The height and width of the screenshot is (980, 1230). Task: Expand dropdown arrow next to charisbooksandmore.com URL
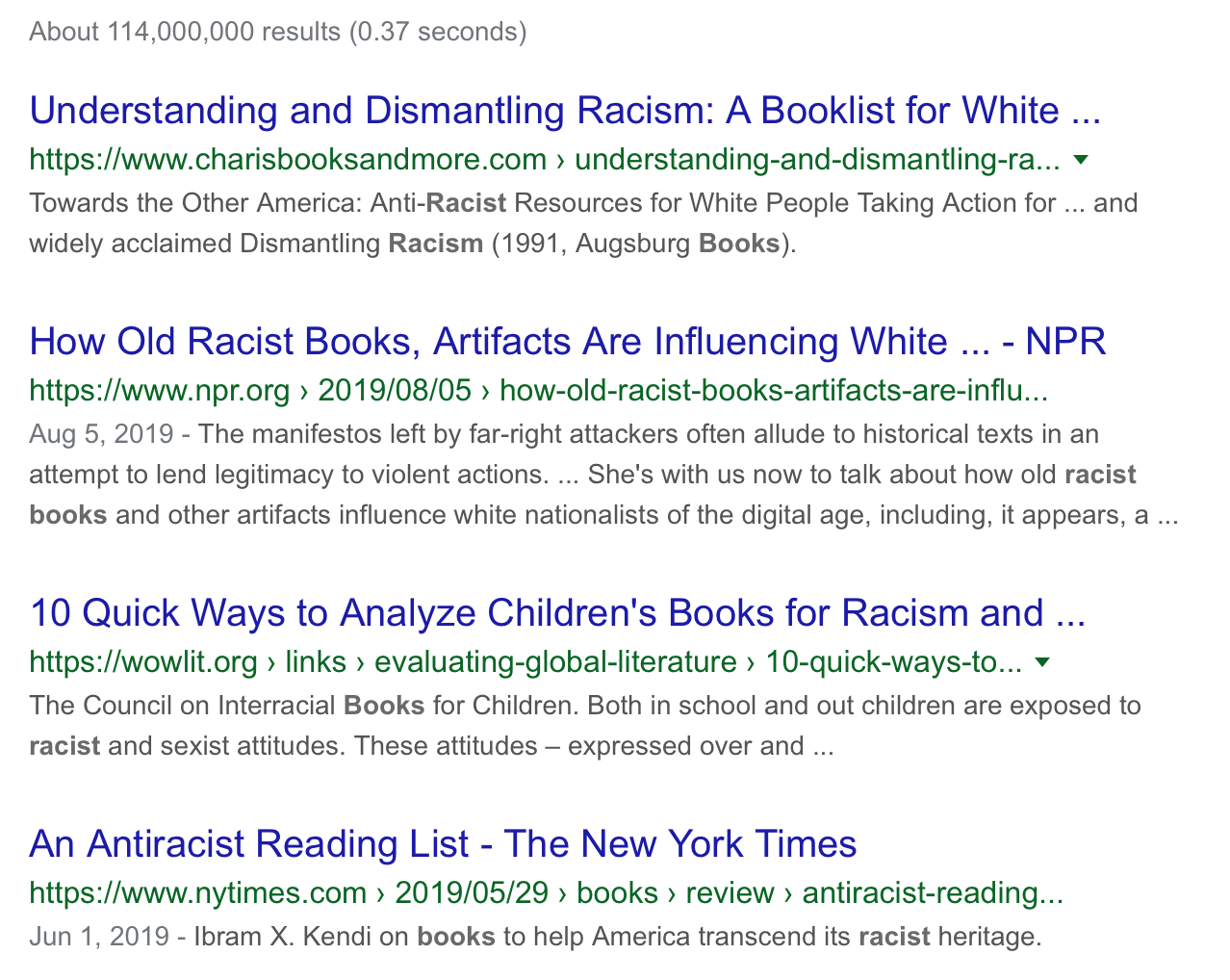click(1081, 160)
